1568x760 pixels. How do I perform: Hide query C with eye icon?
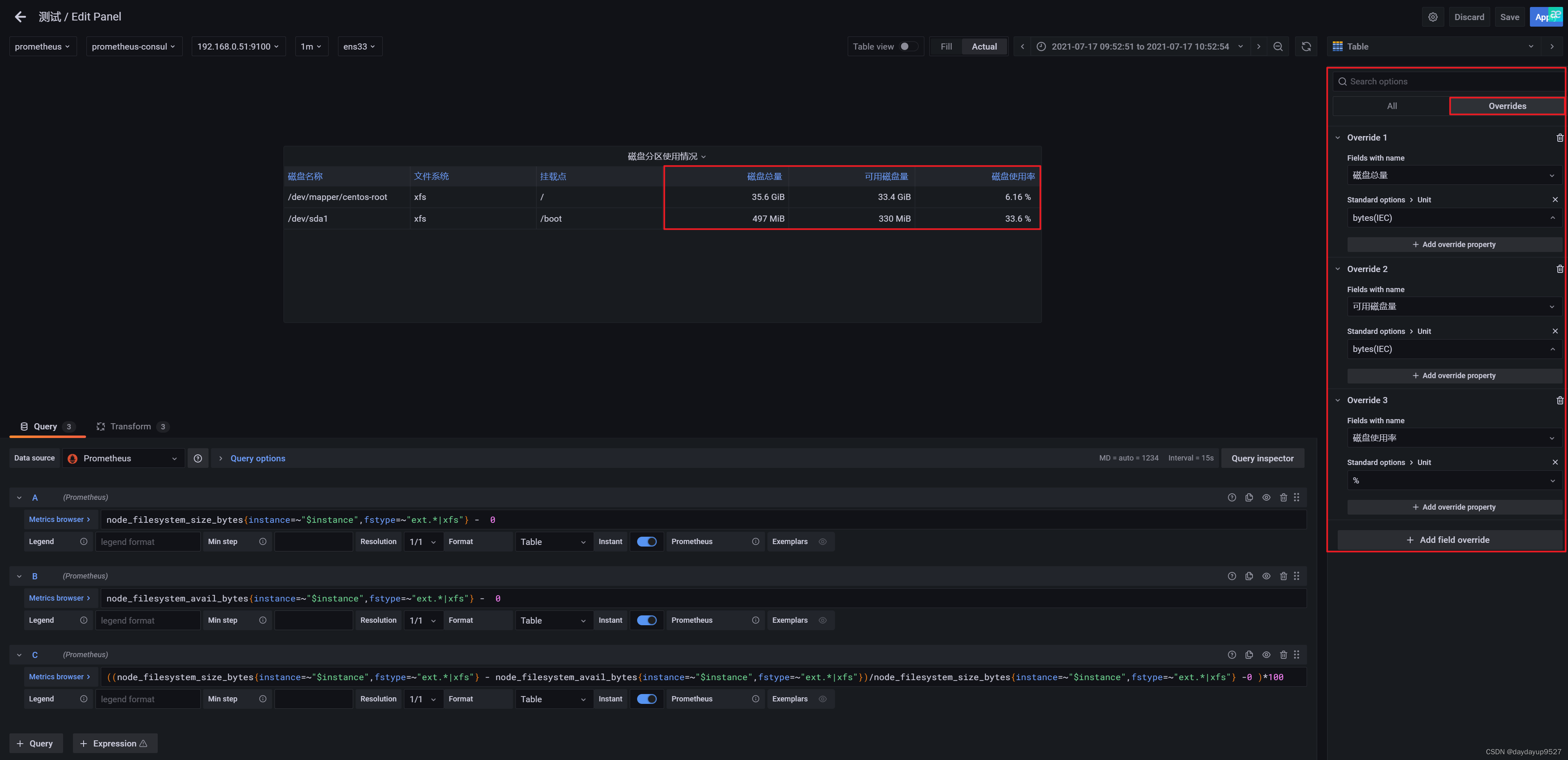pyautogui.click(x=1266, y=655)
